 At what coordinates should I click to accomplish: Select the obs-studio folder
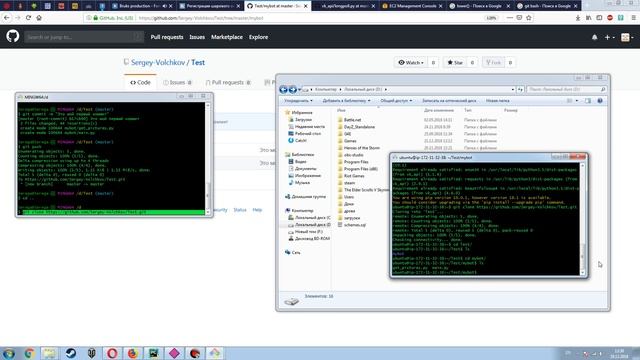353,155
